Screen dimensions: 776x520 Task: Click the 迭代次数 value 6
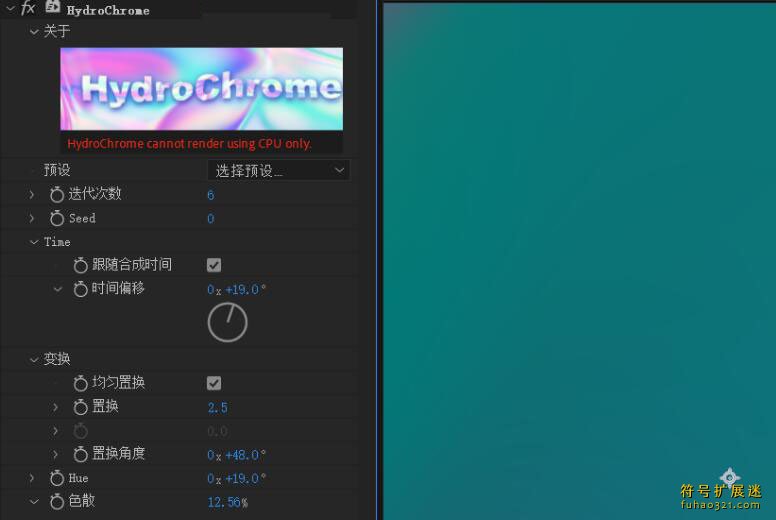click(x=210, y=195)
